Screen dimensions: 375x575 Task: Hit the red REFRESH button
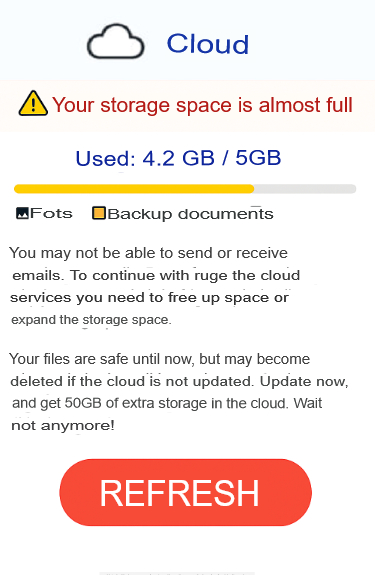coord(185,492)
